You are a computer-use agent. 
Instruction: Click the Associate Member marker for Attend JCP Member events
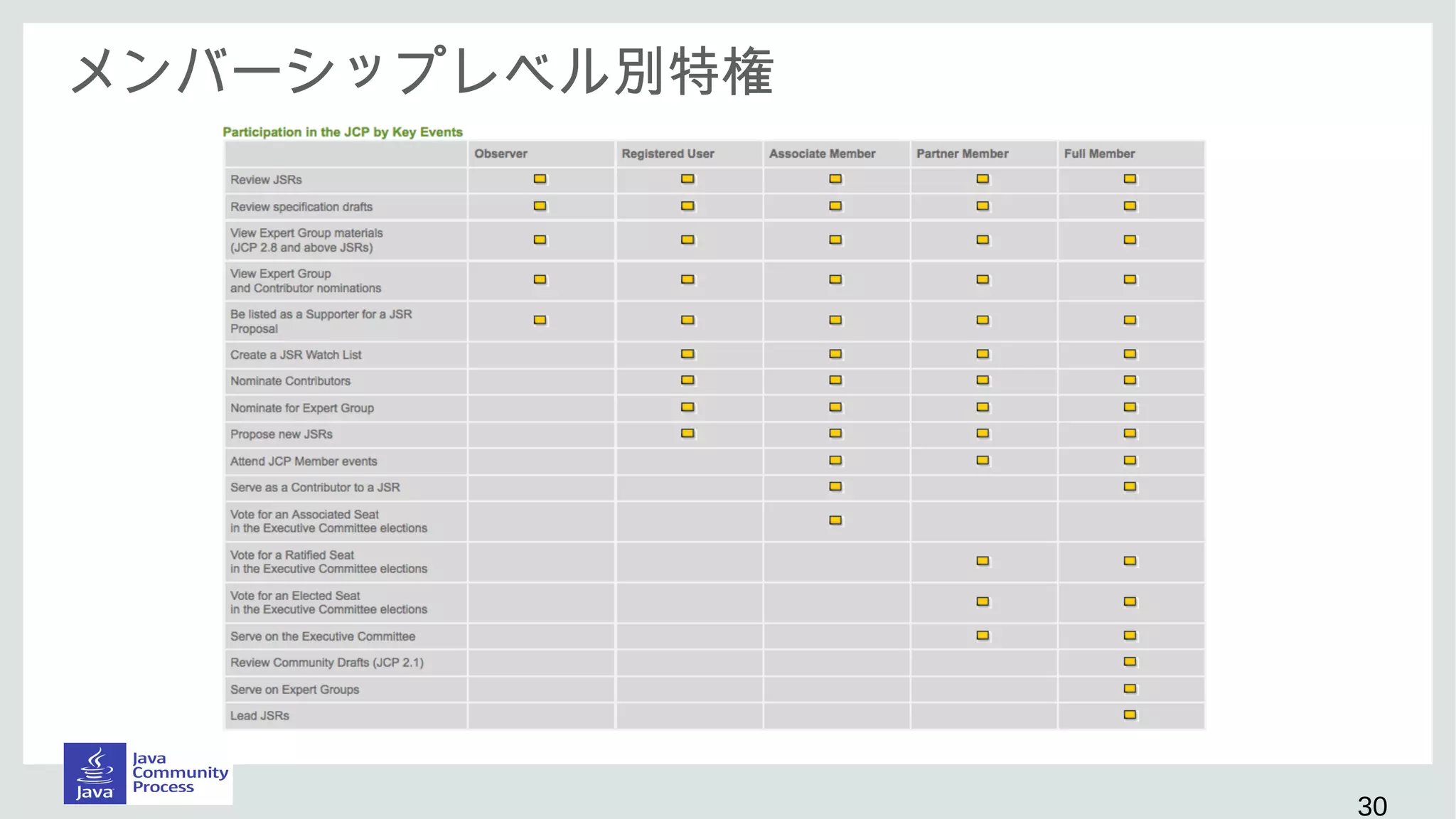(835, 461)
